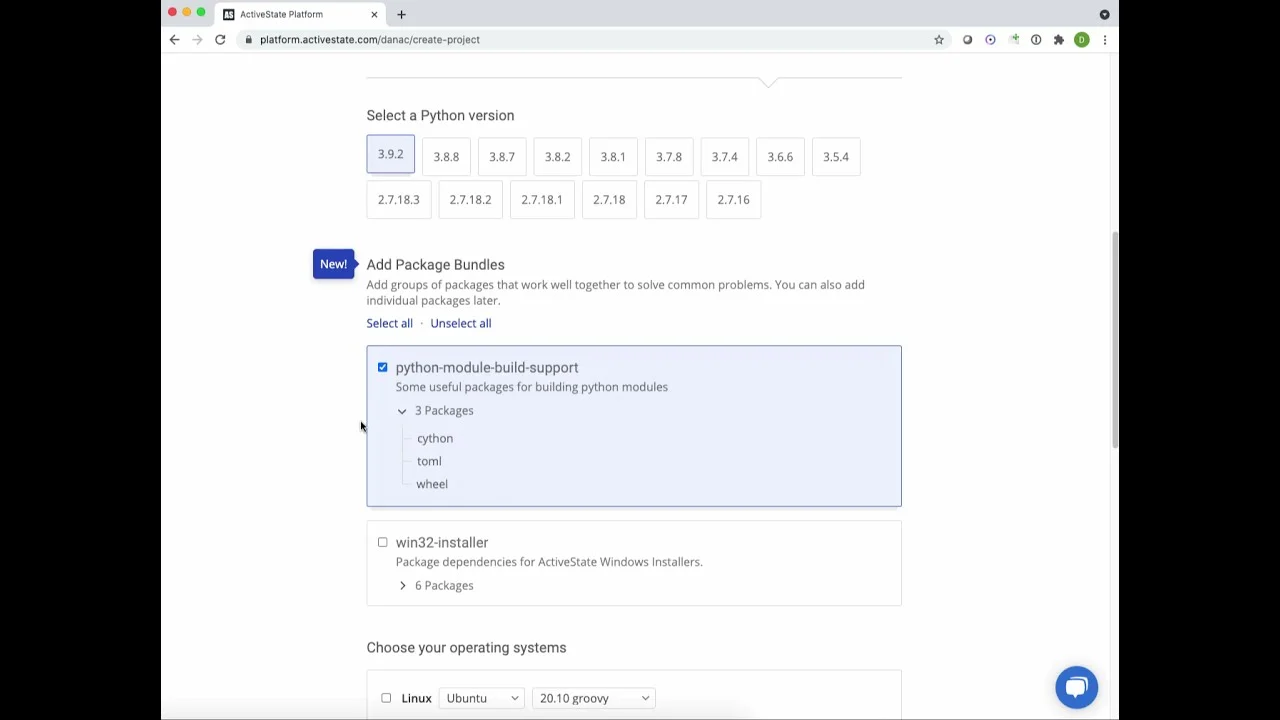Select Python version 3.6.6
The width and height of the screenshot is (1280, 720).
780,157
